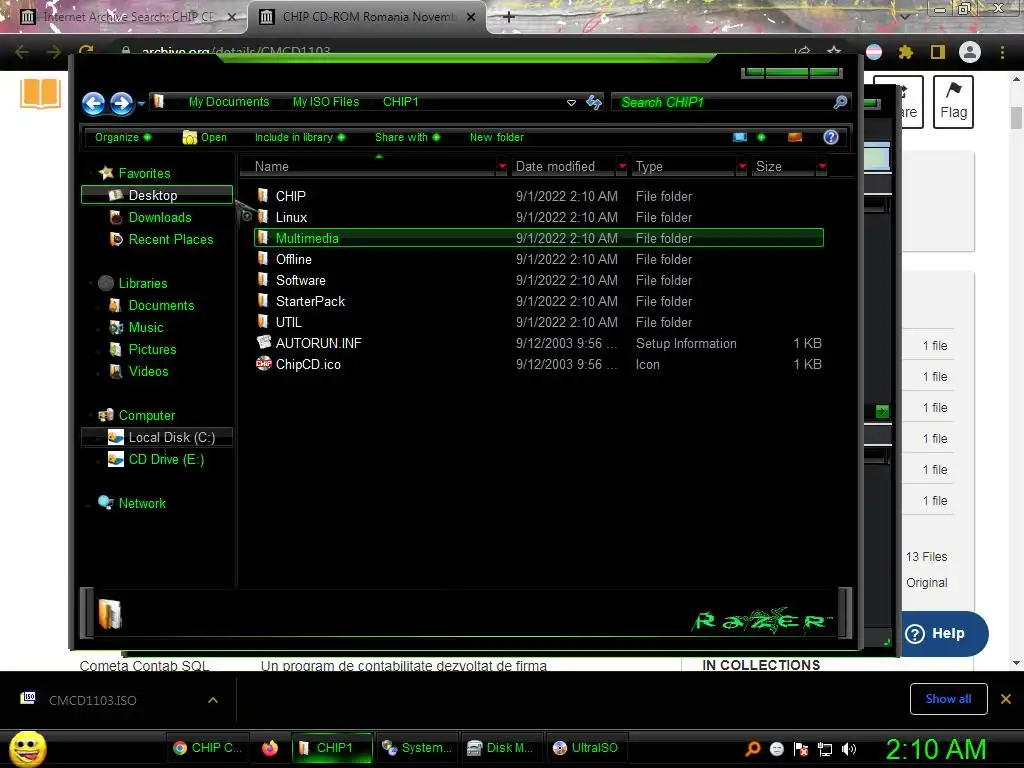Open the Share with menu

click(408, 137)
